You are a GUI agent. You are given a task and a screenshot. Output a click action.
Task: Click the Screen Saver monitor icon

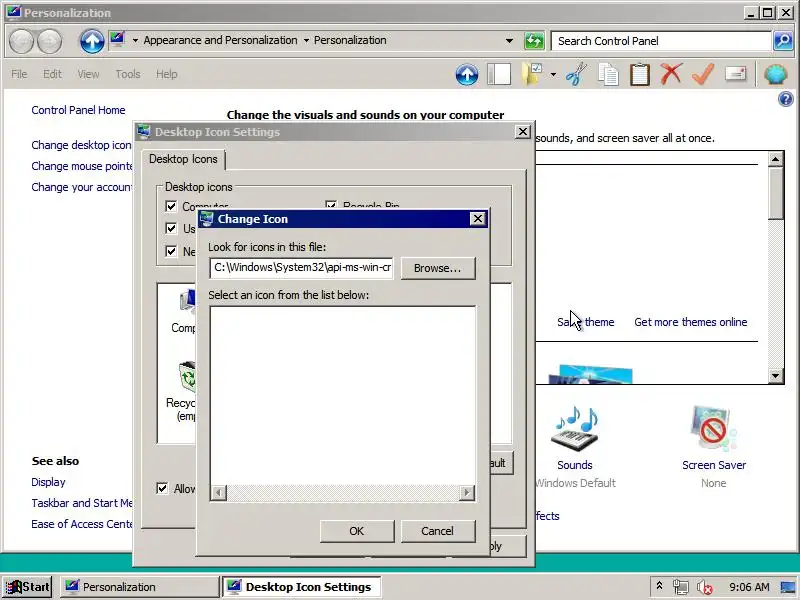(714, 429)
